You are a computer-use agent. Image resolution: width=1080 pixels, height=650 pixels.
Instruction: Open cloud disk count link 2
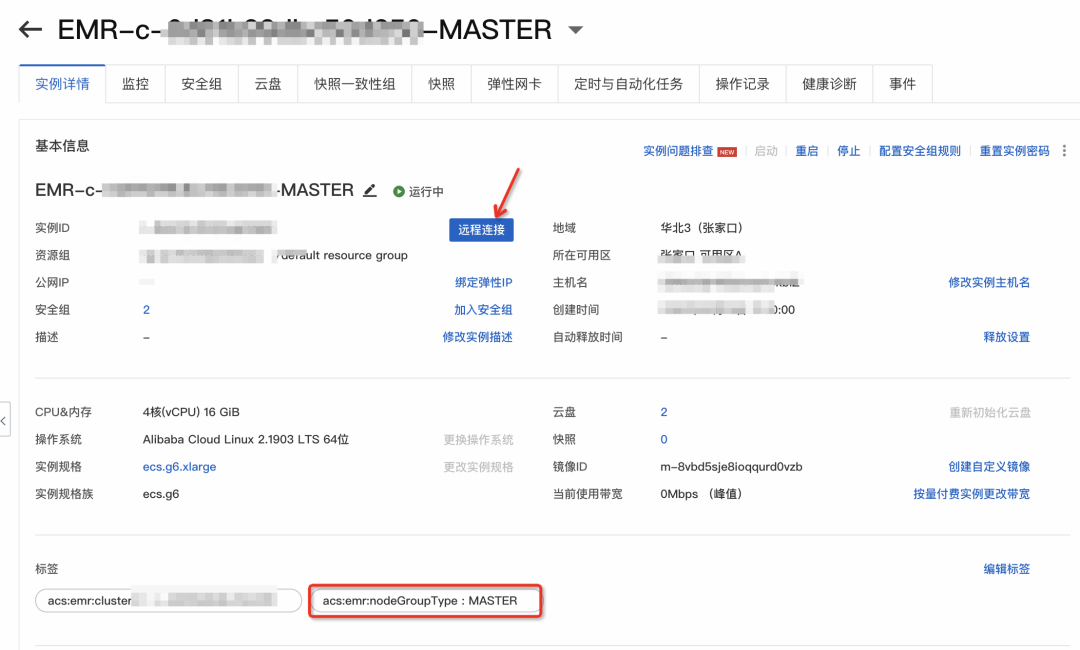[x=664, y=412]
